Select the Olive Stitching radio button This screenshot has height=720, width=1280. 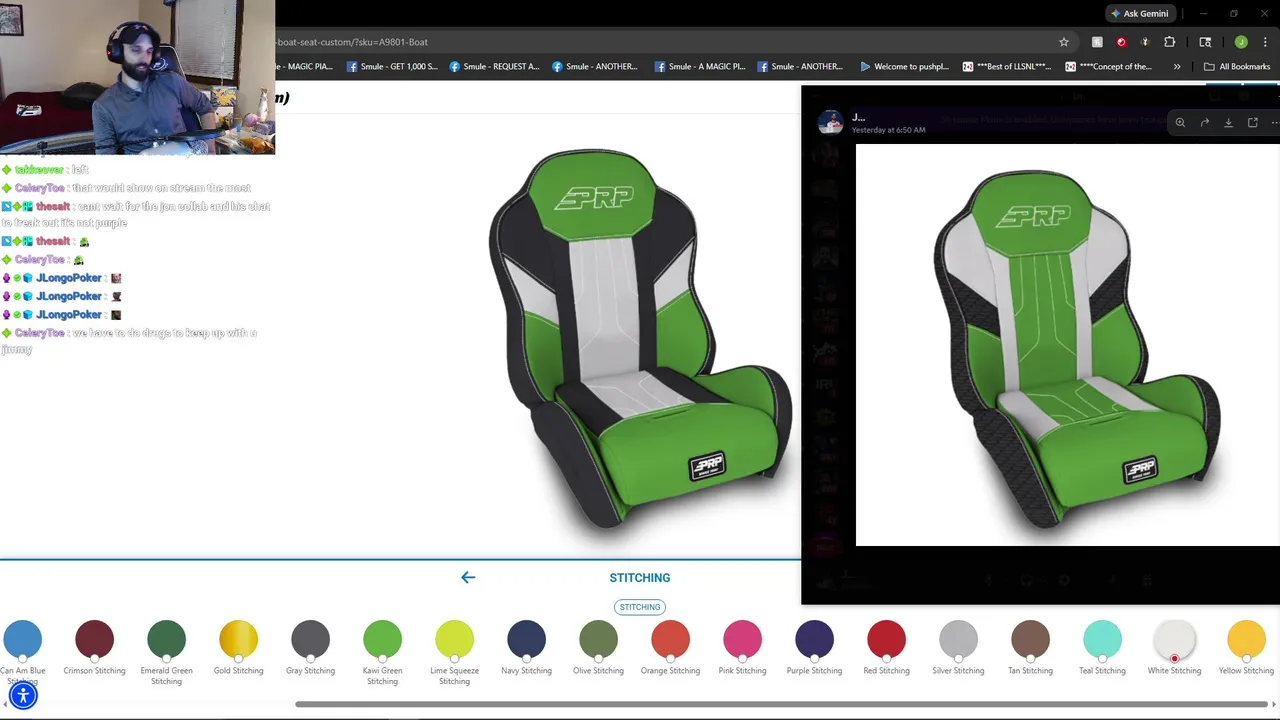pyautogui.click(x=598, y=658)
